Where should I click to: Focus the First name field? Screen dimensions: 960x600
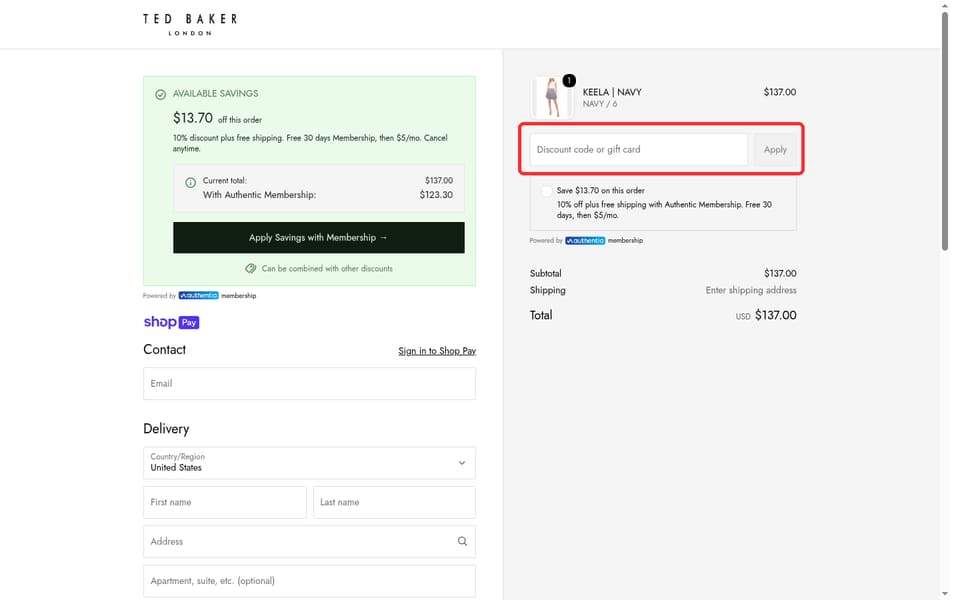coord(225,502)
